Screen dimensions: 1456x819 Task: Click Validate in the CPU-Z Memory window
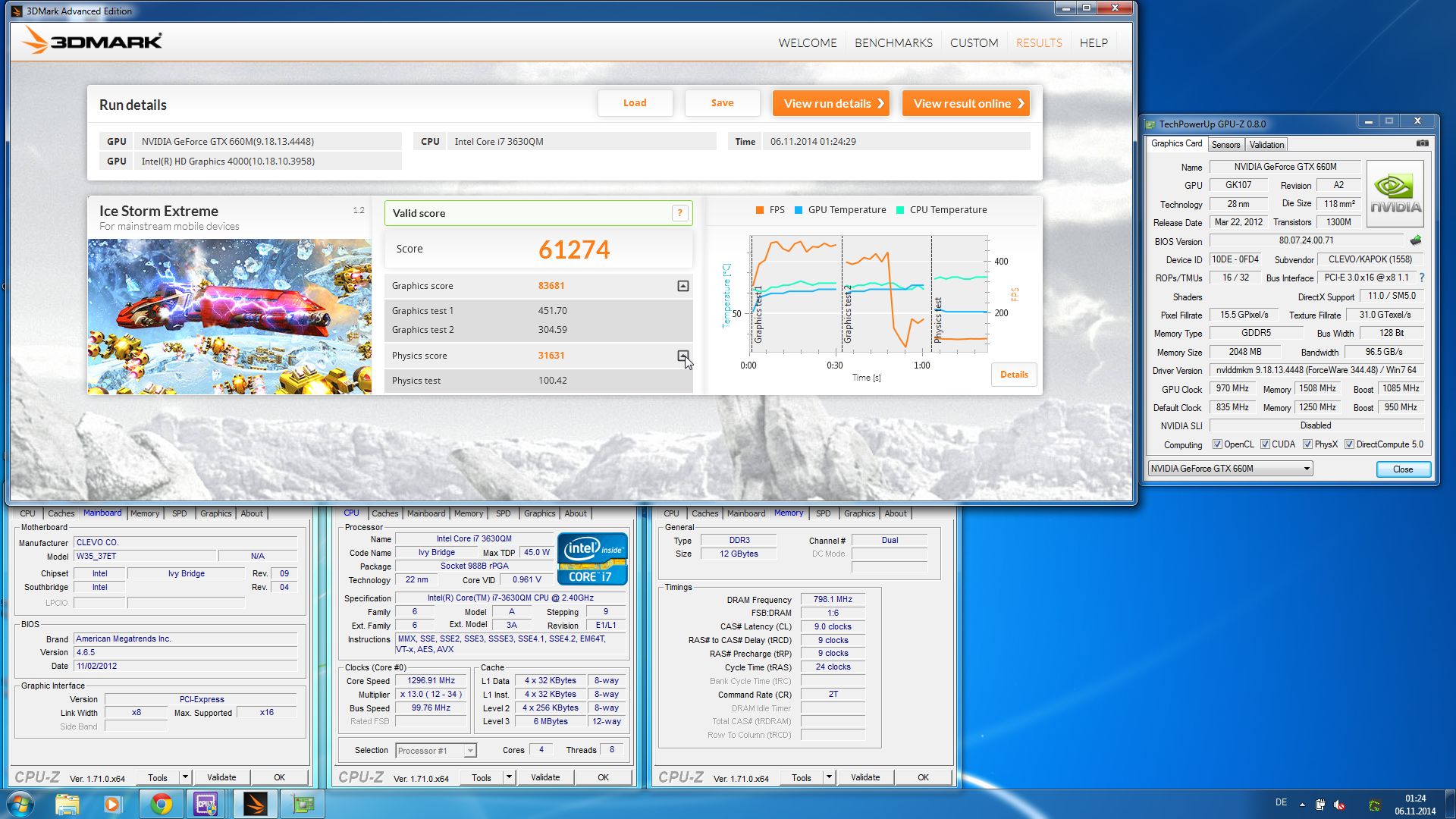click(865, 777)
